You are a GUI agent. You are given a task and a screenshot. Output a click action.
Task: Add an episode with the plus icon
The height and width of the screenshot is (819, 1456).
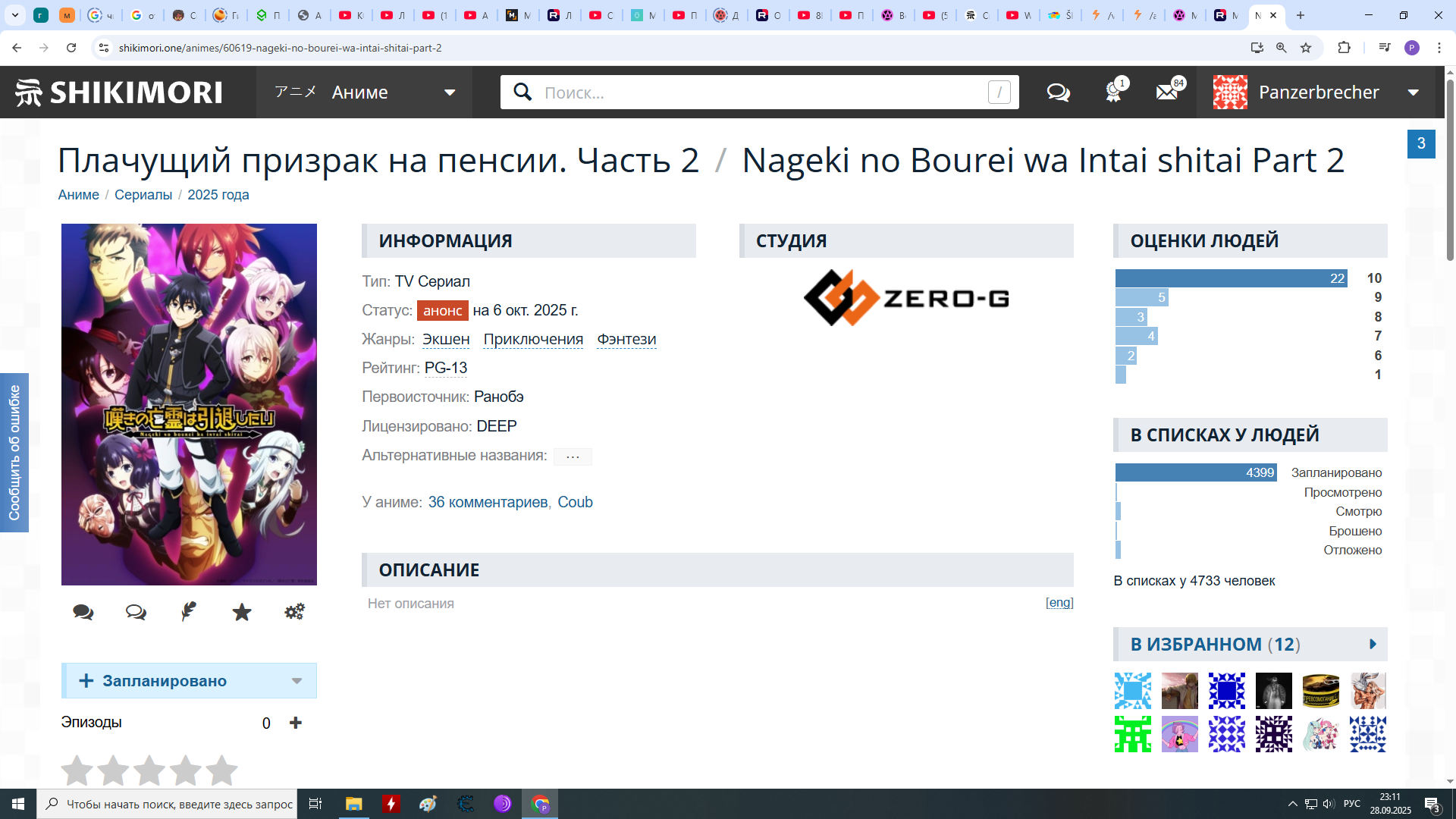(296, 723)
